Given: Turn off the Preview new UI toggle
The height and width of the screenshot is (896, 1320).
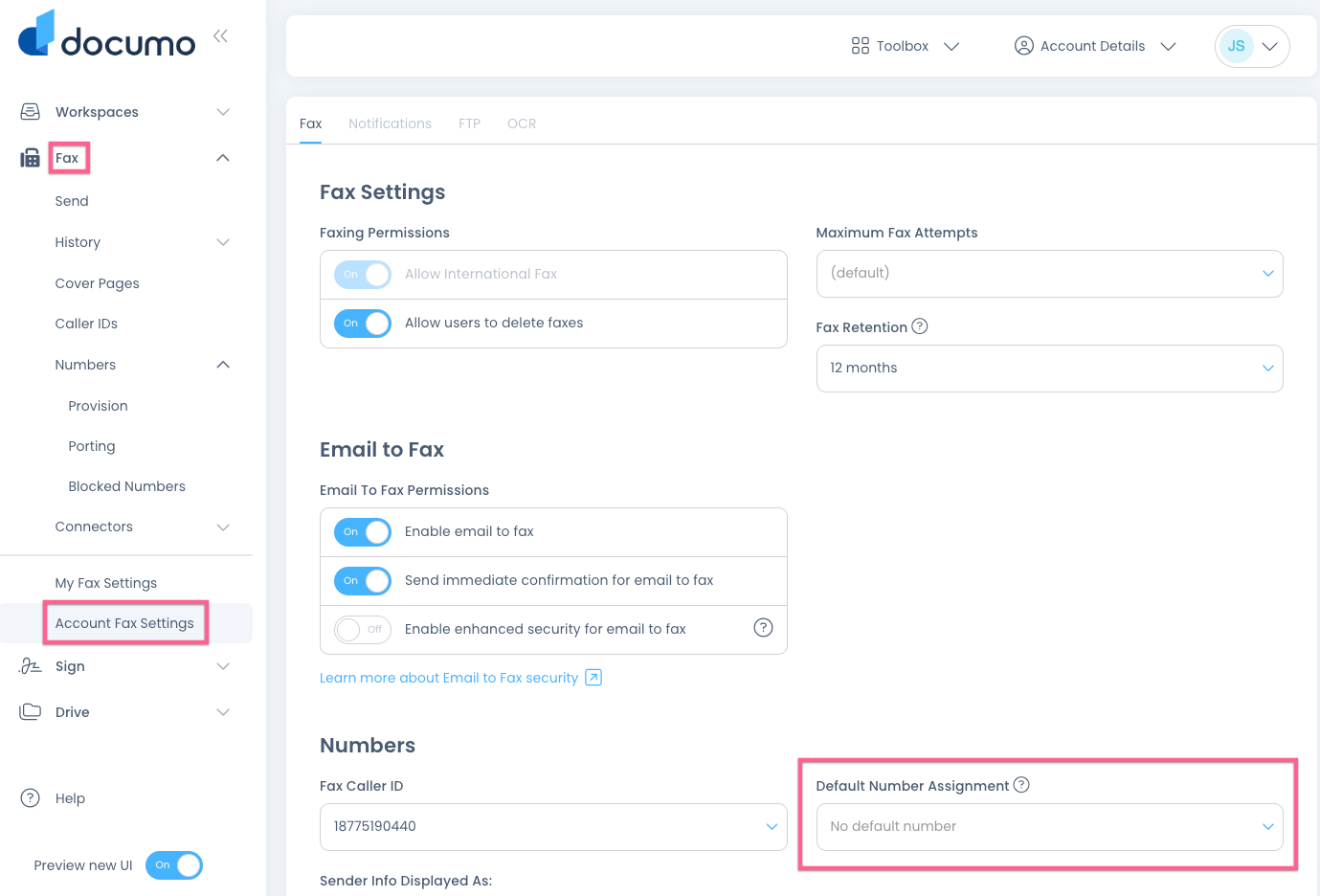Looking at the screenshot, I should tap(173, 865).
